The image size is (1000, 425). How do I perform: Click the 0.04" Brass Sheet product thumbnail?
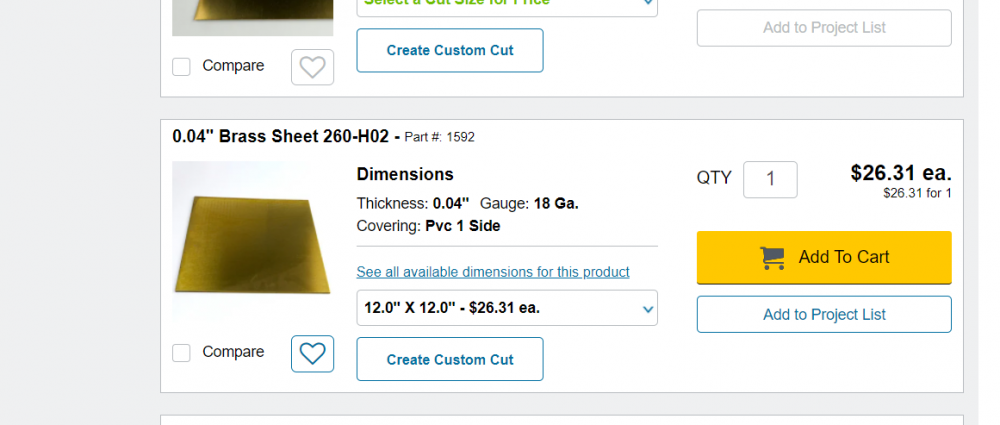tap(253, 242)
